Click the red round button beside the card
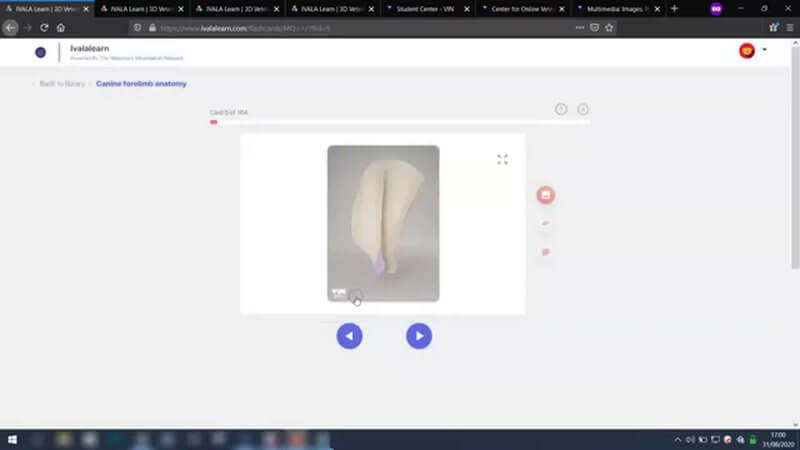Screen dimensions: 800x450 tap(545, 195)
